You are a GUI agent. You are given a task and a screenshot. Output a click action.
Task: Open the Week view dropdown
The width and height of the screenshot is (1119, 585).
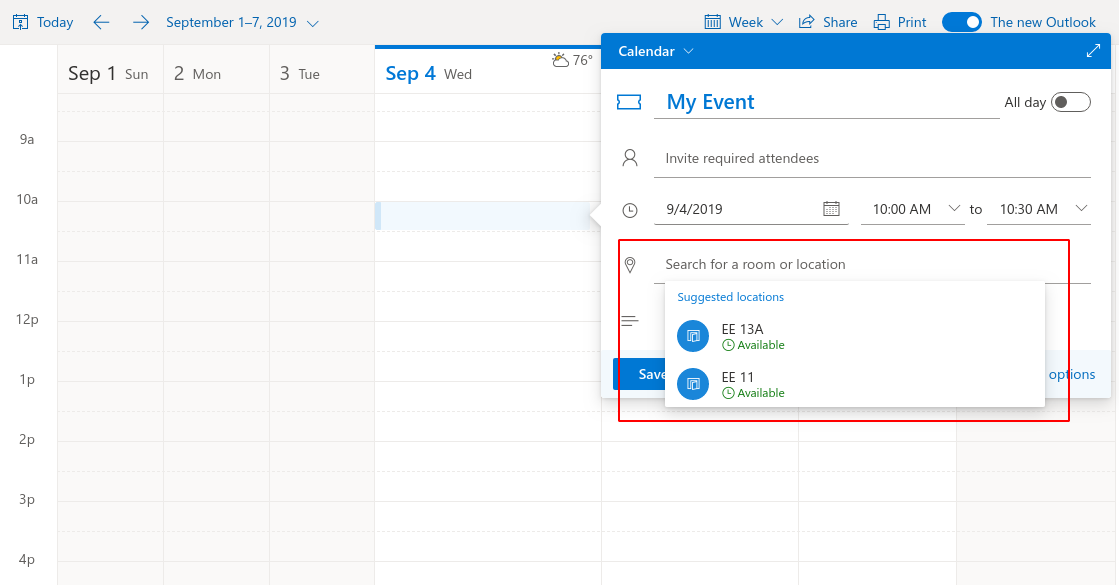pos(744,22)
